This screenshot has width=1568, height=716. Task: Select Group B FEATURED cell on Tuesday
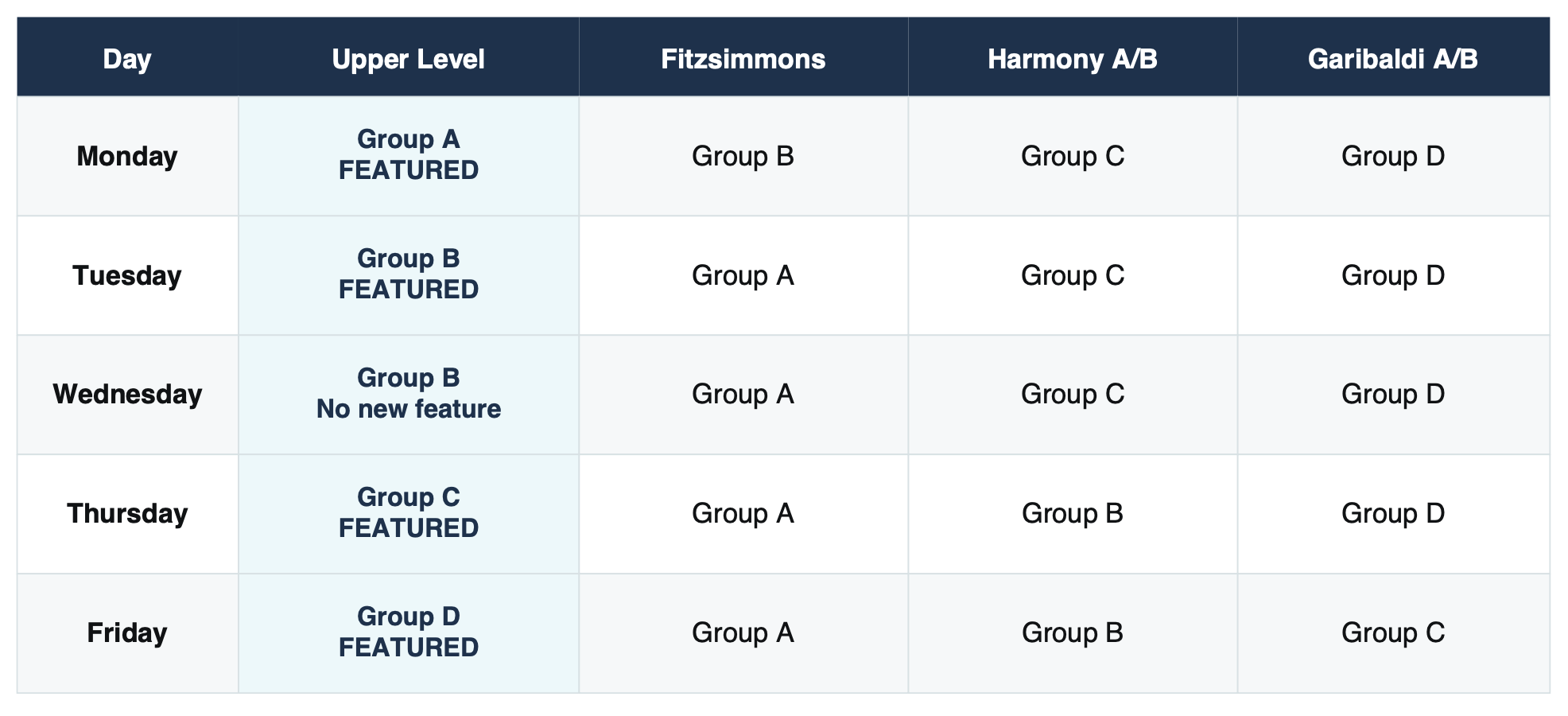[409, 275]
